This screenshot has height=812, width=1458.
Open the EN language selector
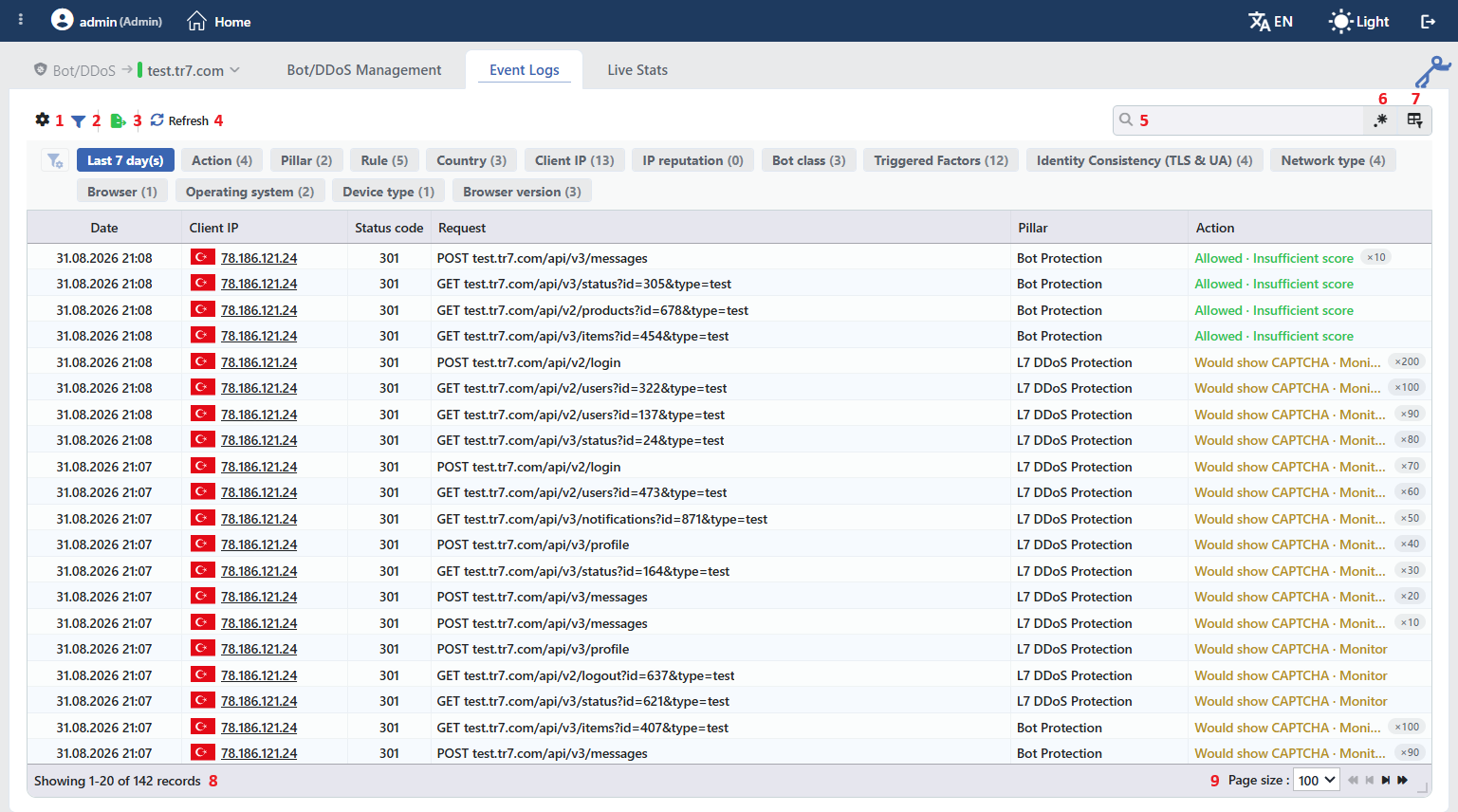[1271, 21]
